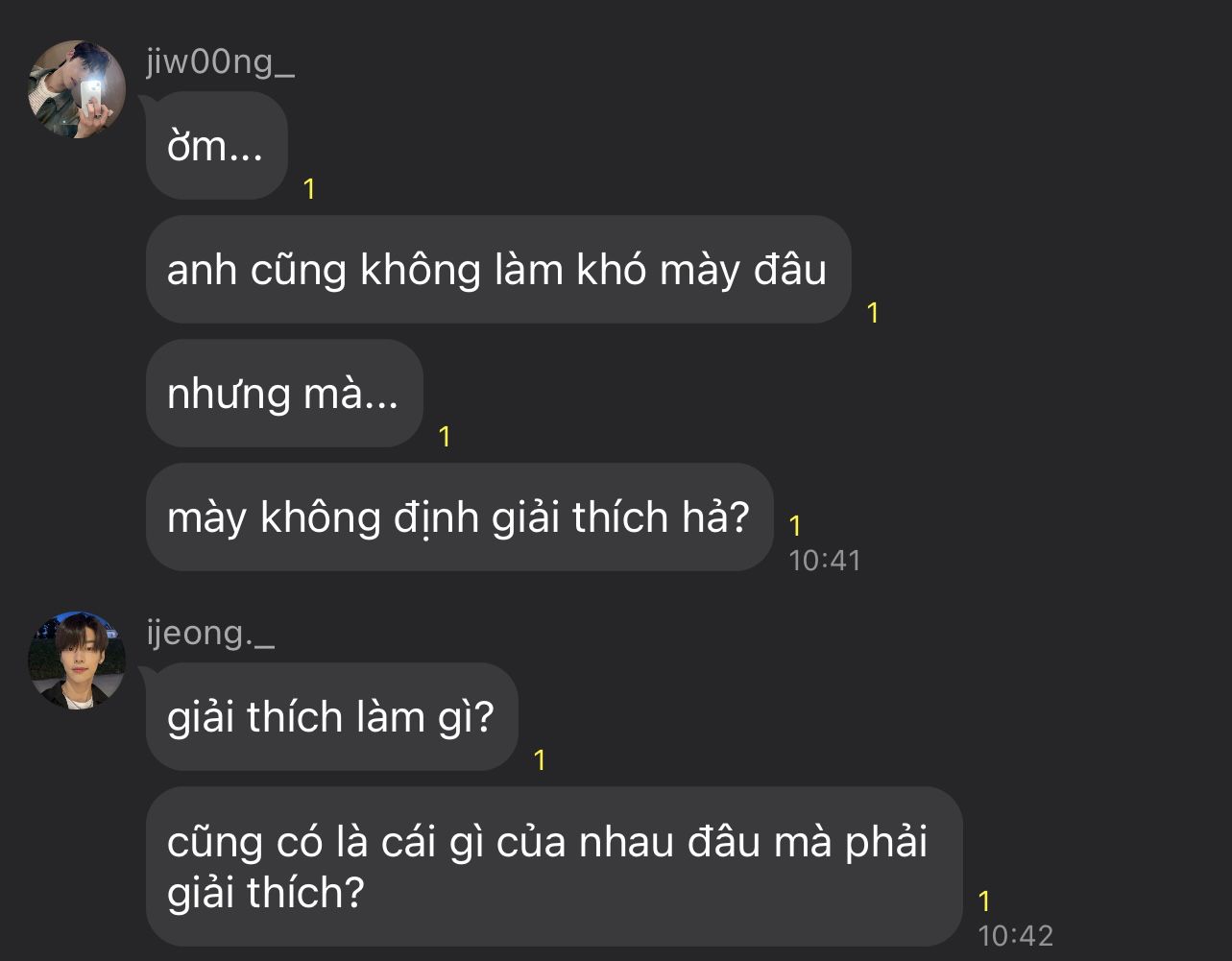Screen dimensions: 1232x961
Task: Open jiw00ng_'s mirror selfie profile picture
Action: (78, 89)
